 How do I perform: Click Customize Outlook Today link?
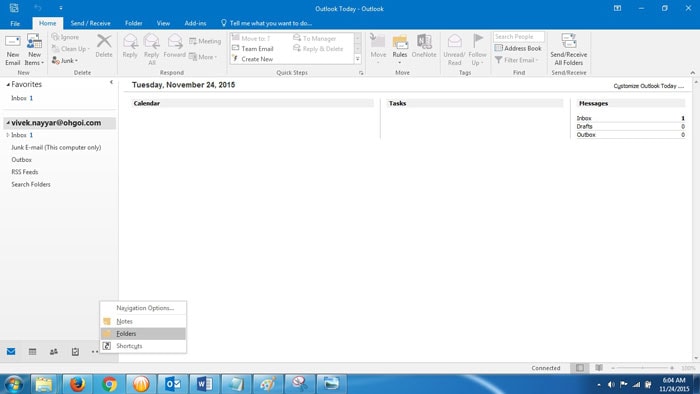[648, 86]
